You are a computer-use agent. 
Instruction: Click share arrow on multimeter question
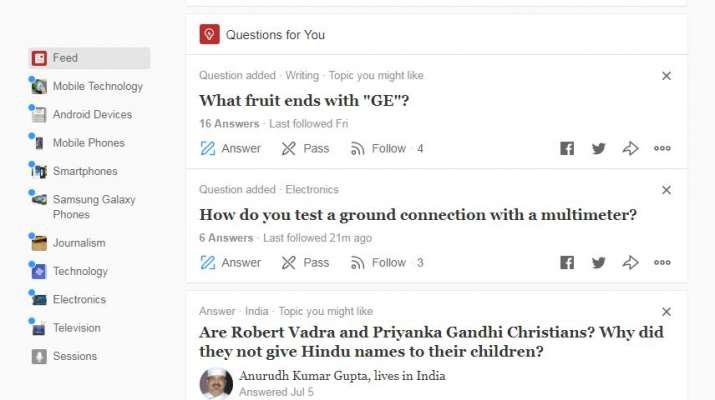tap(630, 263)
